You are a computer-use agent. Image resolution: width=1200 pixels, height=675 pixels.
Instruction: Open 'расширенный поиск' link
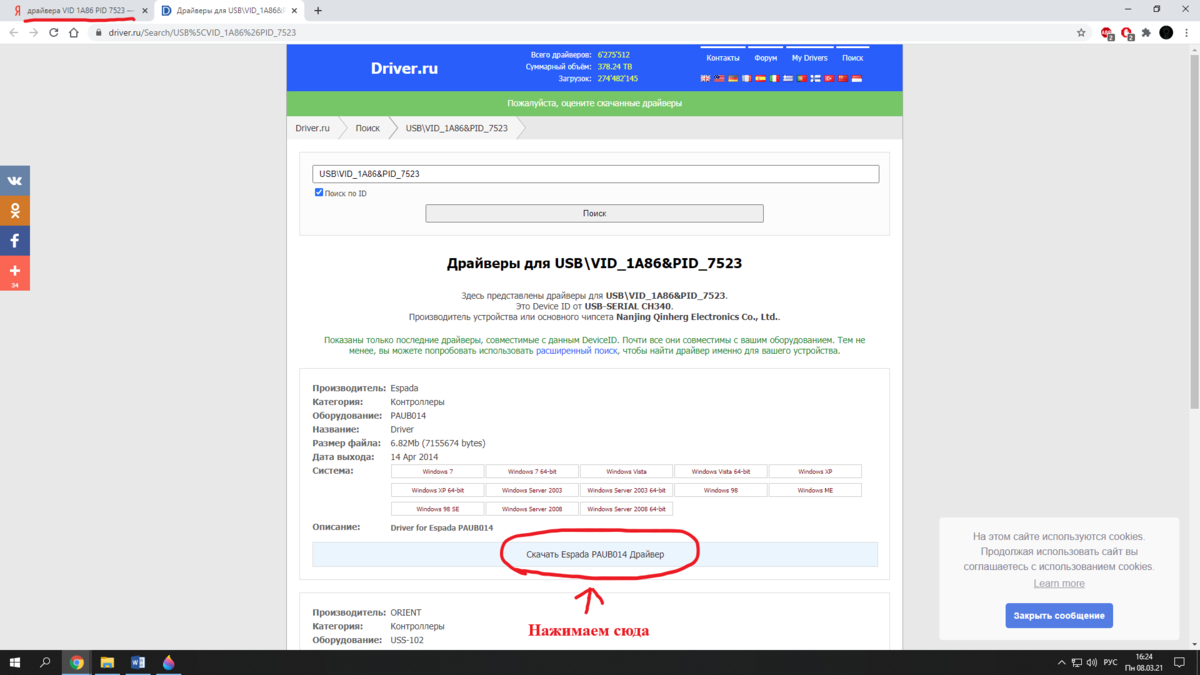point(577,351)
